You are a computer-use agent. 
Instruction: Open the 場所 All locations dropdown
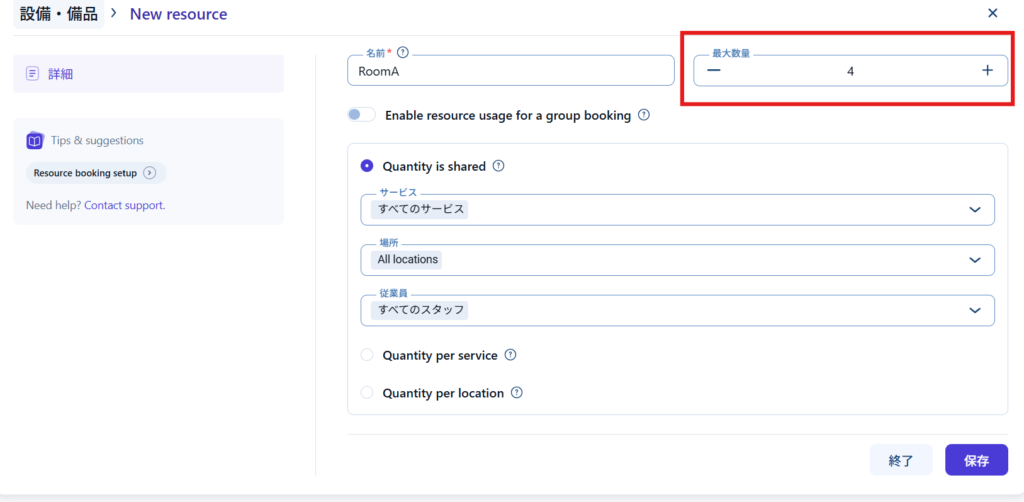pos(975,260)
